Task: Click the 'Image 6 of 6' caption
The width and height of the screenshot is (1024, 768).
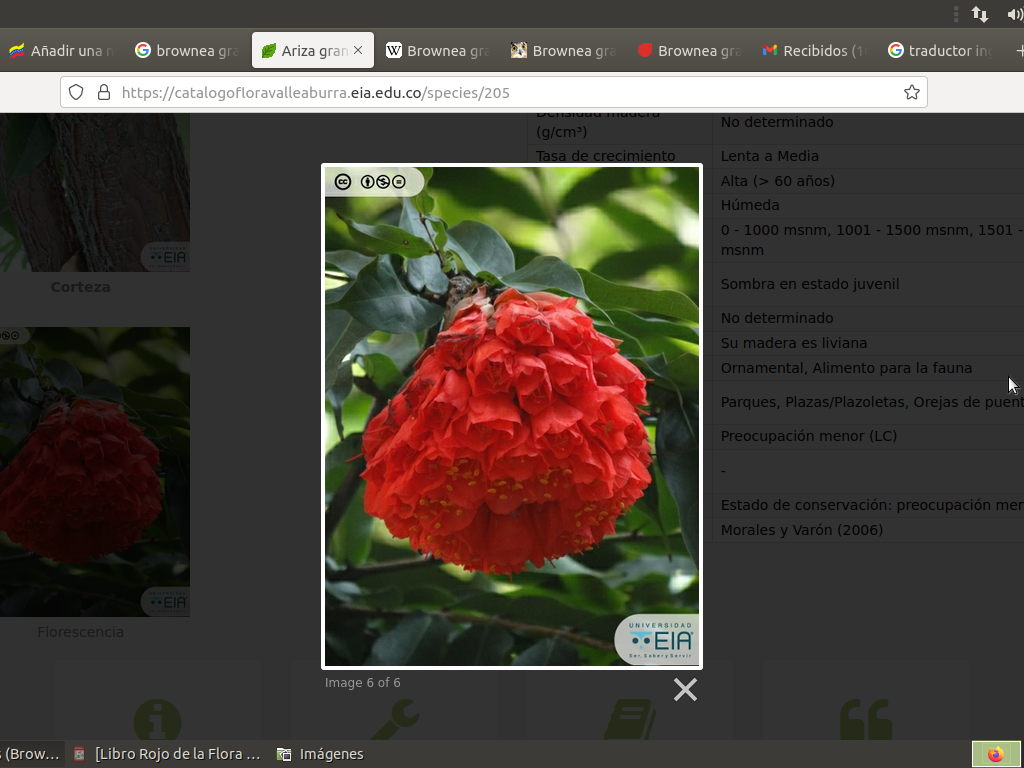Action: [362, 682]
